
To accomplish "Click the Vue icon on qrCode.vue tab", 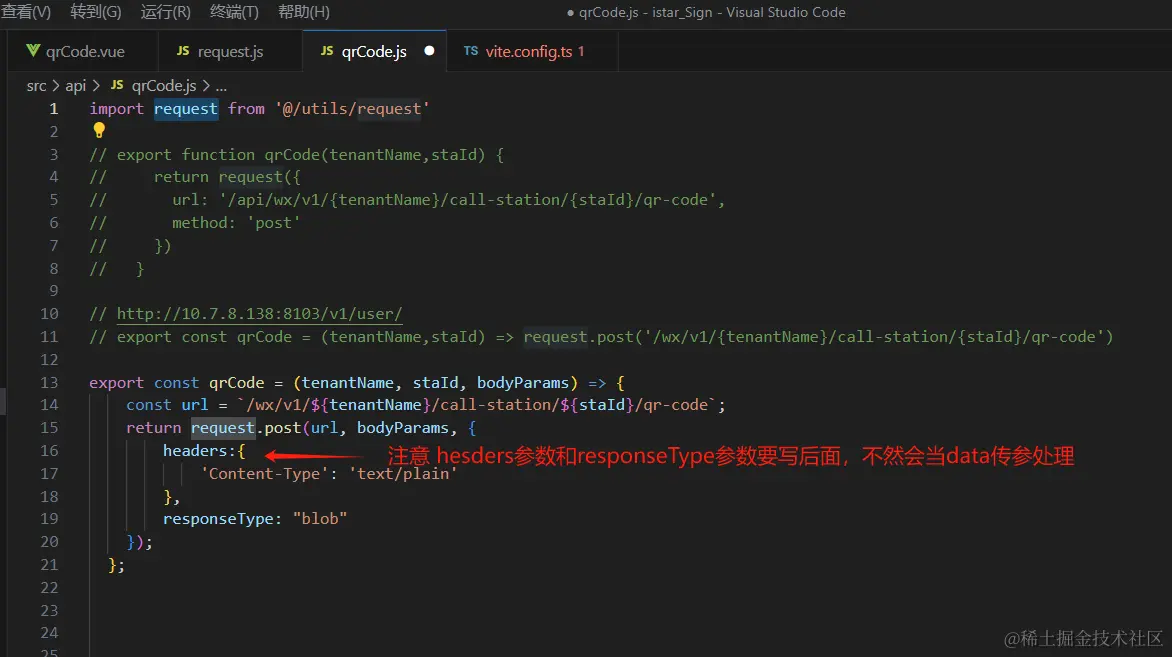I will coord(33,50).
